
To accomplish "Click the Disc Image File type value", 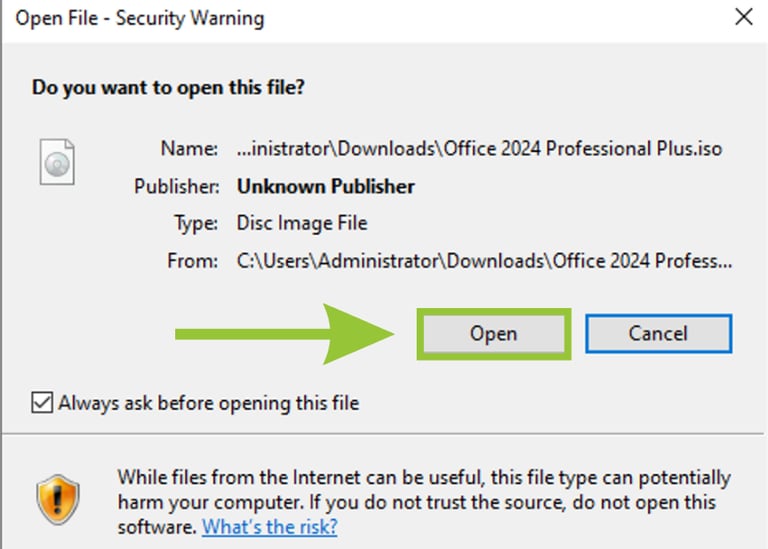I will pyautogui.click(x=302, y=223).
